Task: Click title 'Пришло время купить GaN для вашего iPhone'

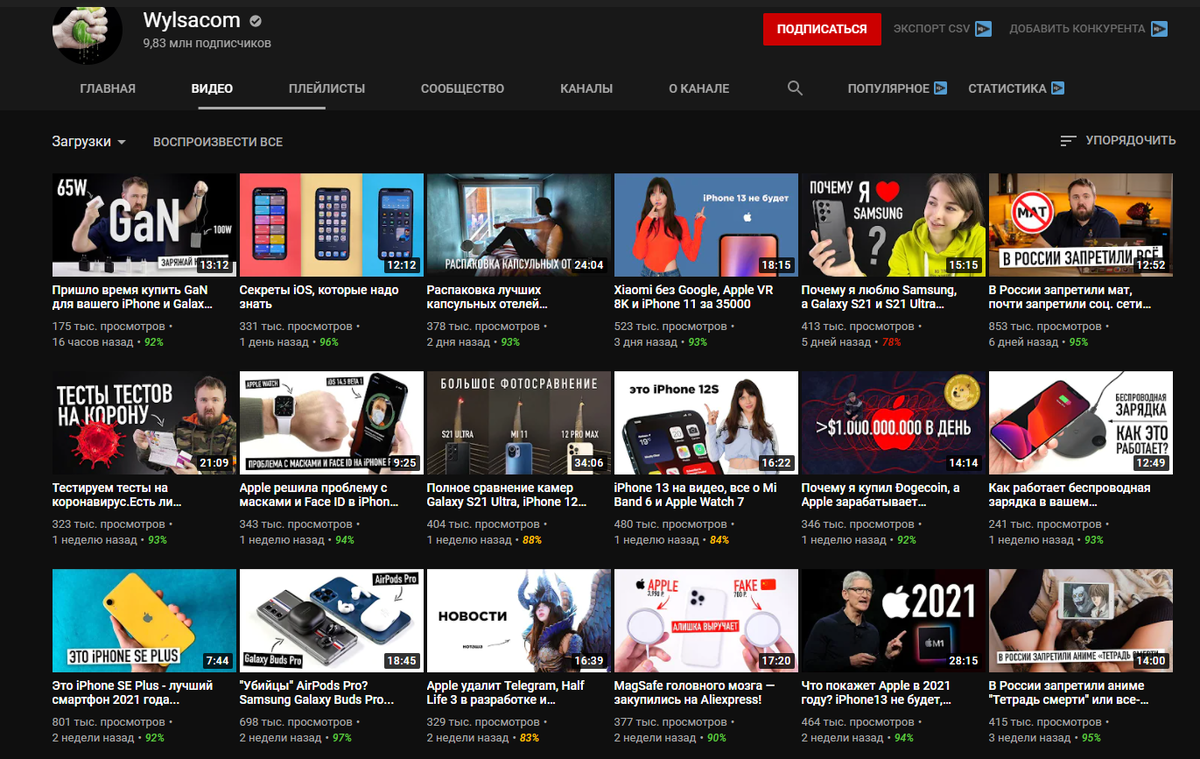Action: [132, 297]
